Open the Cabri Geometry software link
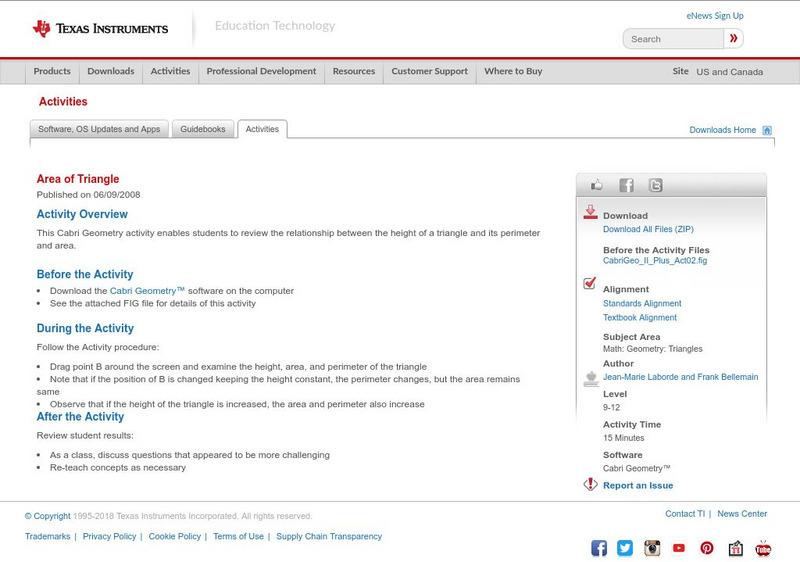 pos(147,291)
